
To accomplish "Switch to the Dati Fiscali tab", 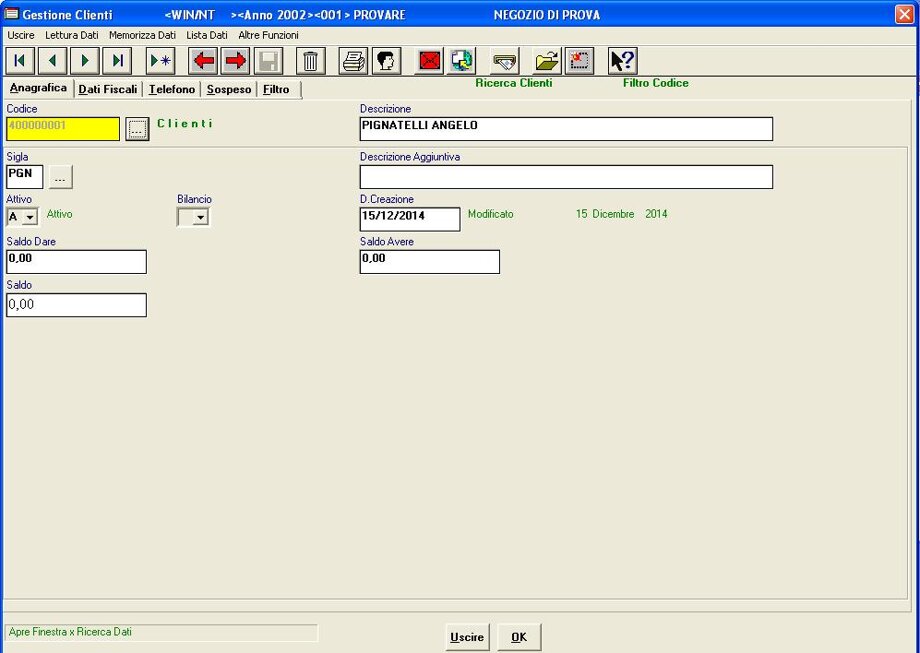I will pyautogui.click(x=108, y=90).
